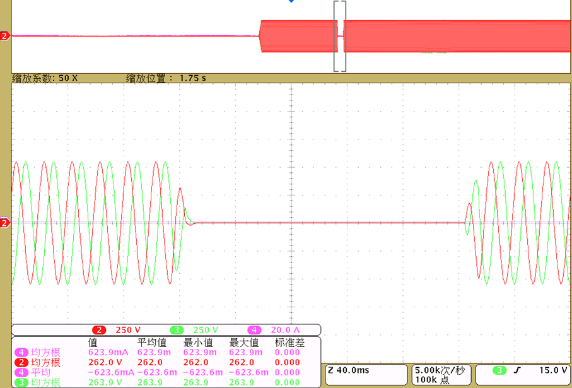Click the 标准差 column header
572x388 pixels.
click(290, 343)
